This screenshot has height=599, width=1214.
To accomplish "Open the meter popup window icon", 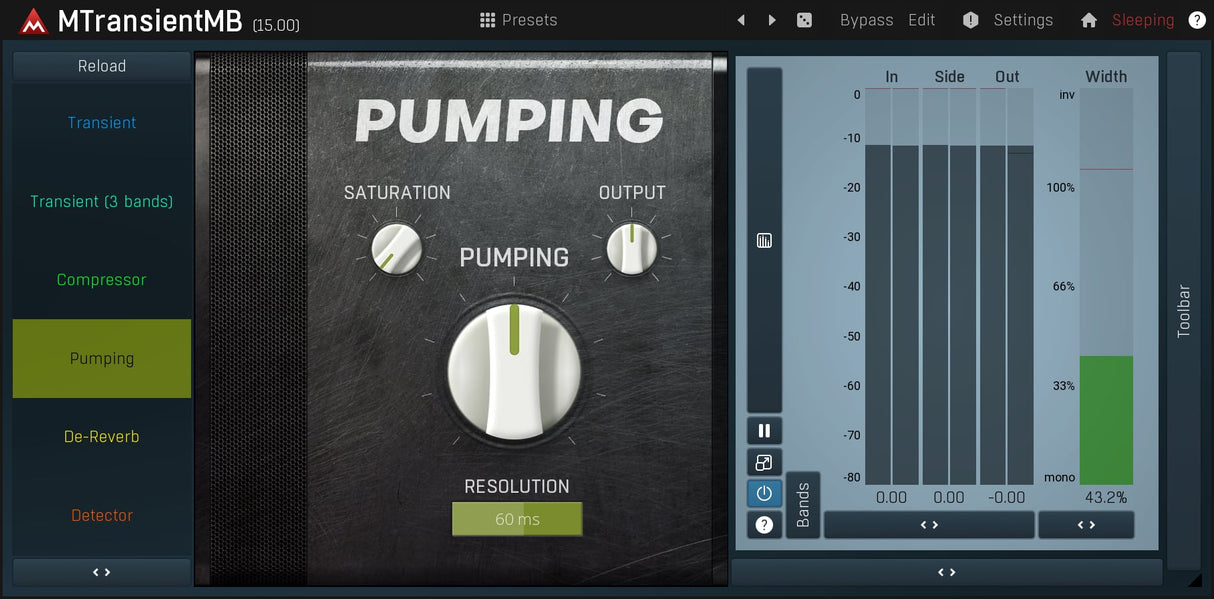I will (764, 463).
